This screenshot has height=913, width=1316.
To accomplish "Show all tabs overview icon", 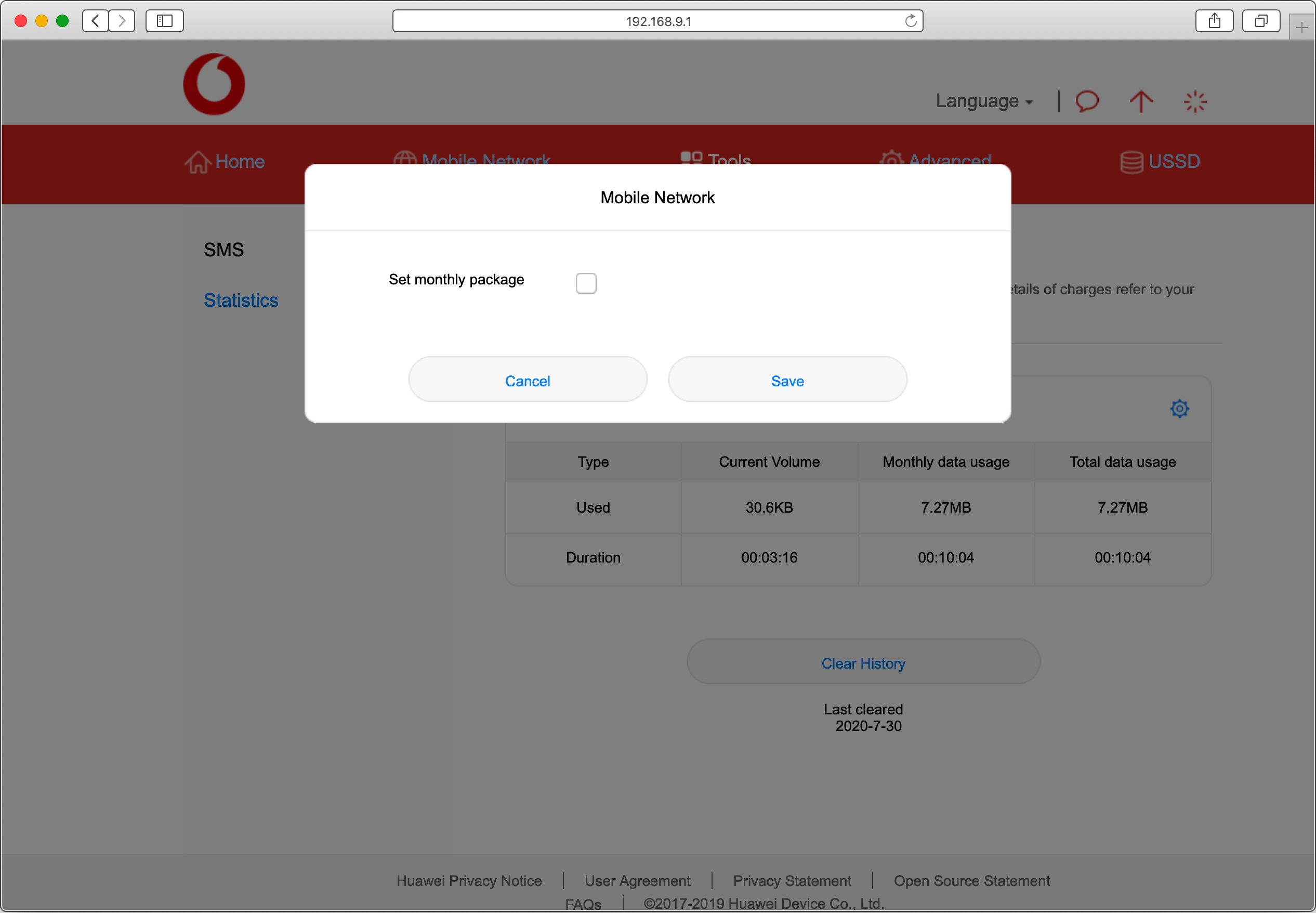I will (1260, 21).
